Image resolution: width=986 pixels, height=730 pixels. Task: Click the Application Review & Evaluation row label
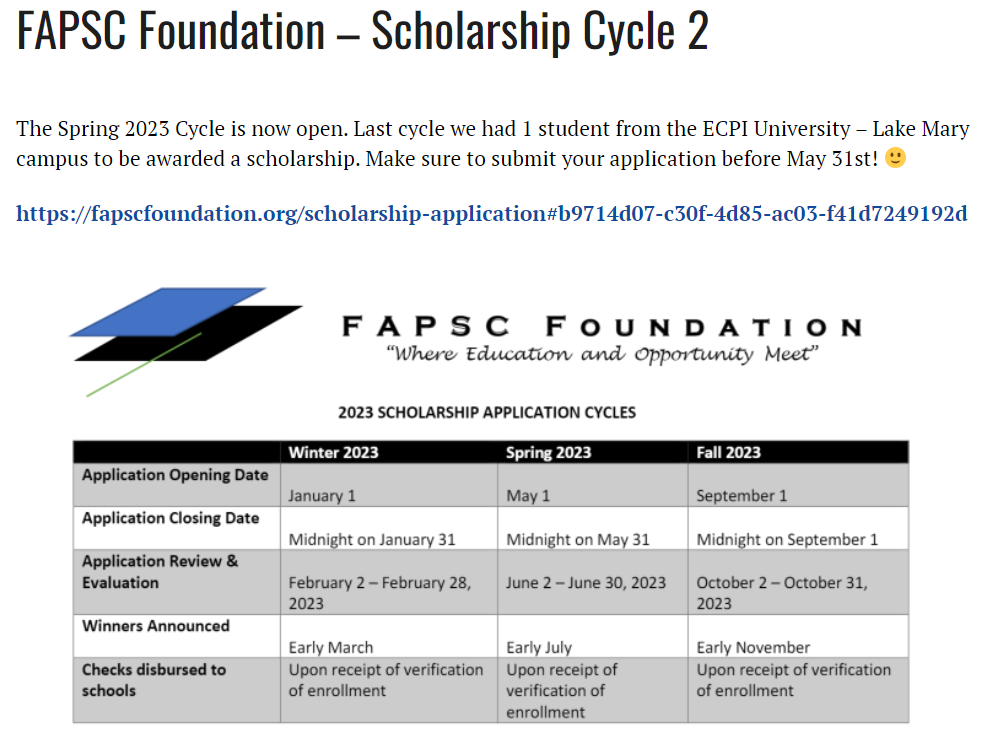pos(160,572)
